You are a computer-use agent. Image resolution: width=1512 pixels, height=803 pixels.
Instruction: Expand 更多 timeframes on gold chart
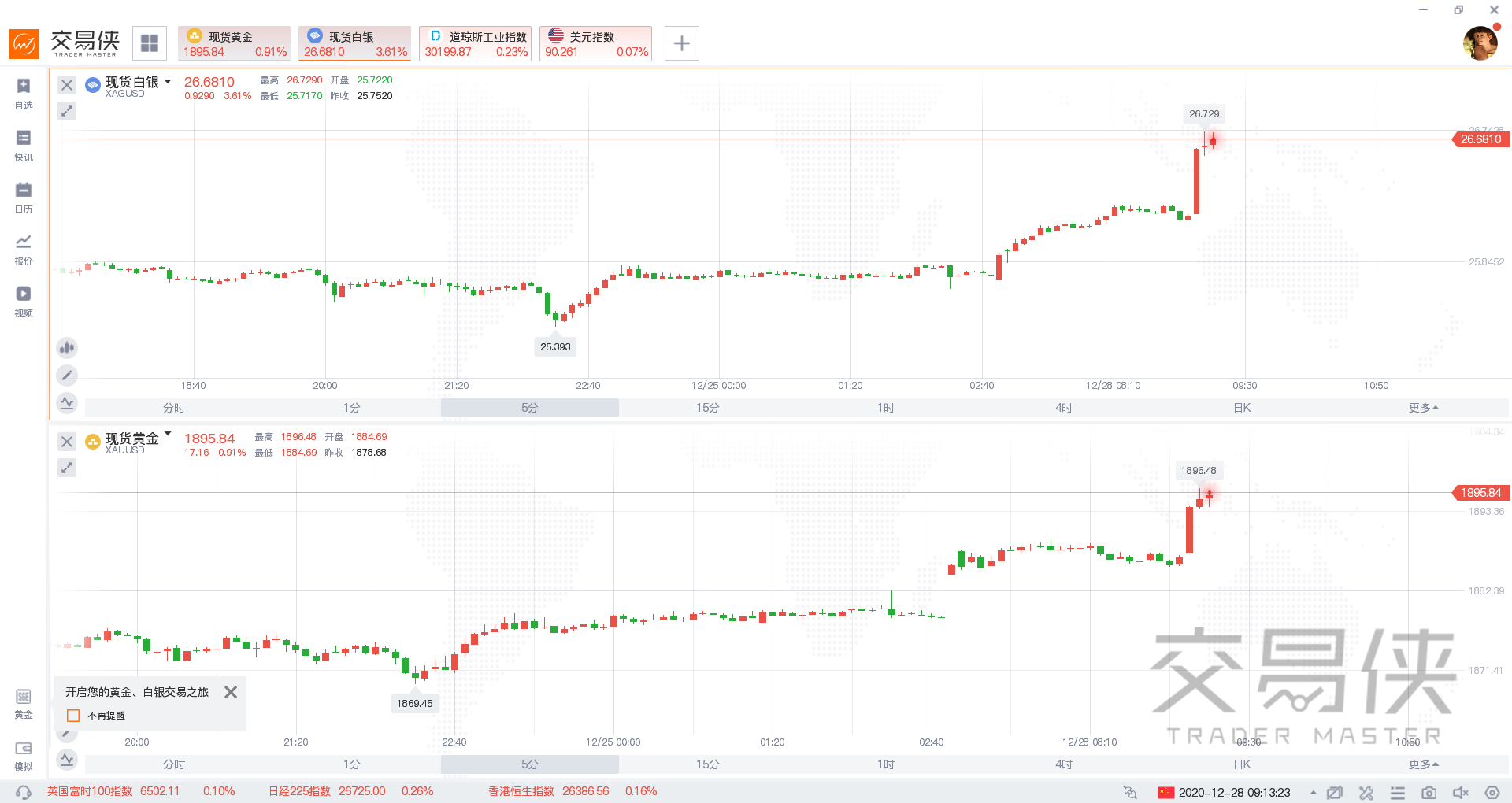1424,764
